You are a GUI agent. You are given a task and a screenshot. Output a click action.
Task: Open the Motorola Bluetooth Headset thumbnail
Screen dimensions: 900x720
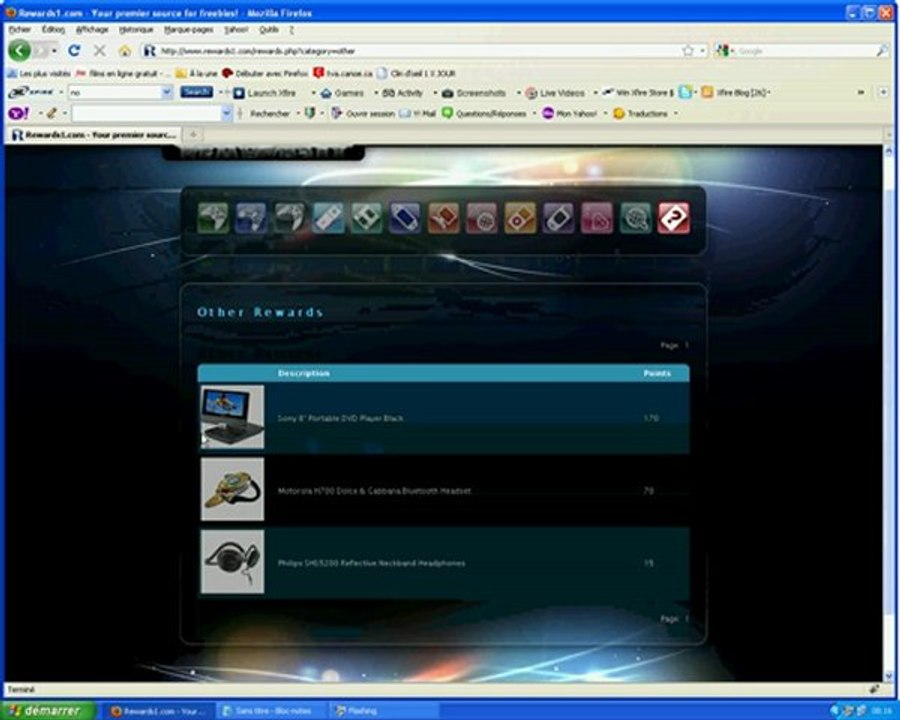(232, 489)
